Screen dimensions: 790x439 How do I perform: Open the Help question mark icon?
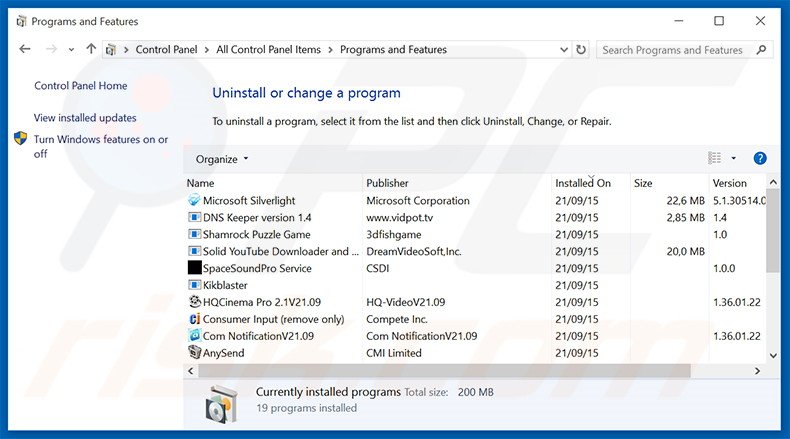coord(760,158)
